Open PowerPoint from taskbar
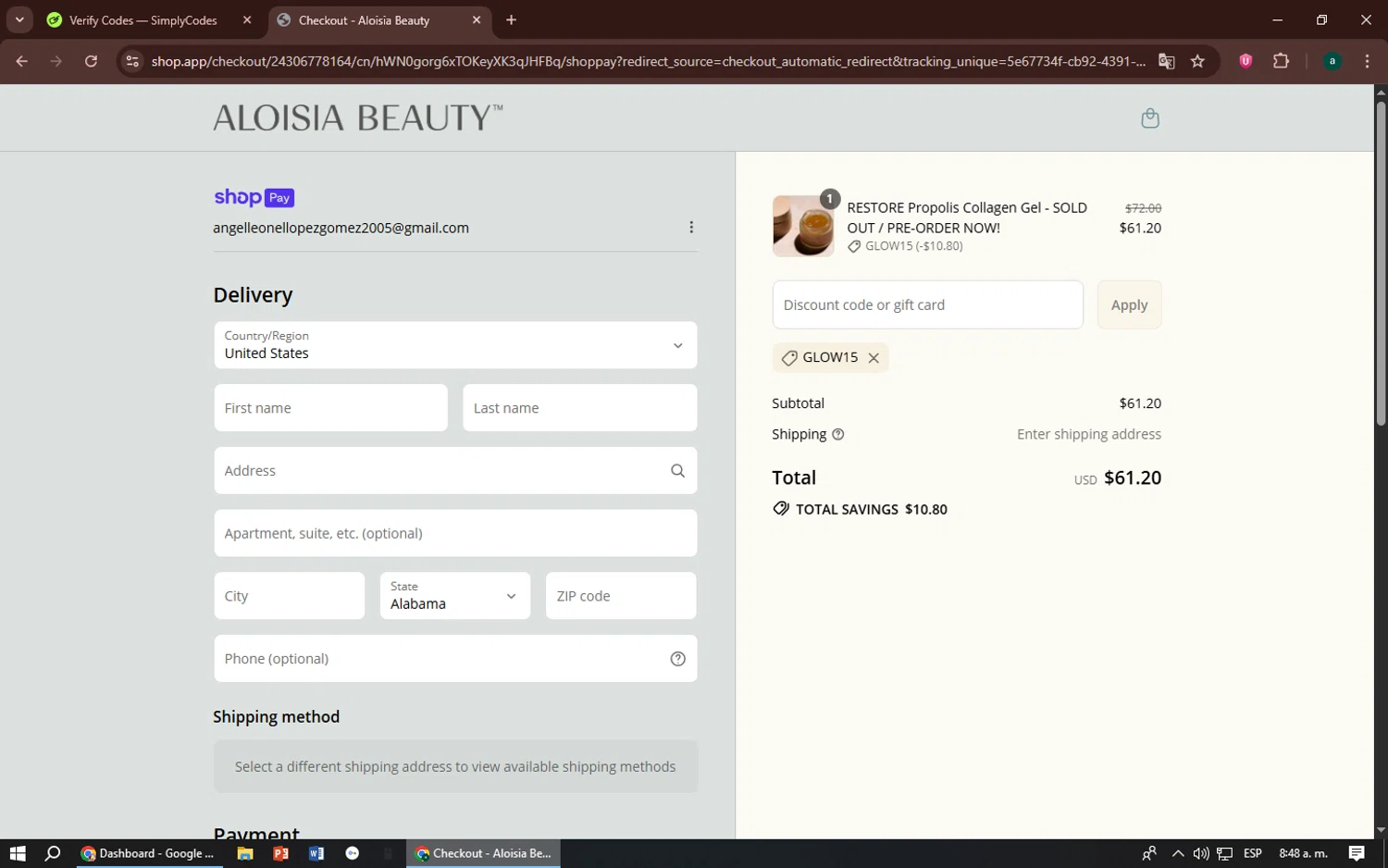 pos(280,853)
